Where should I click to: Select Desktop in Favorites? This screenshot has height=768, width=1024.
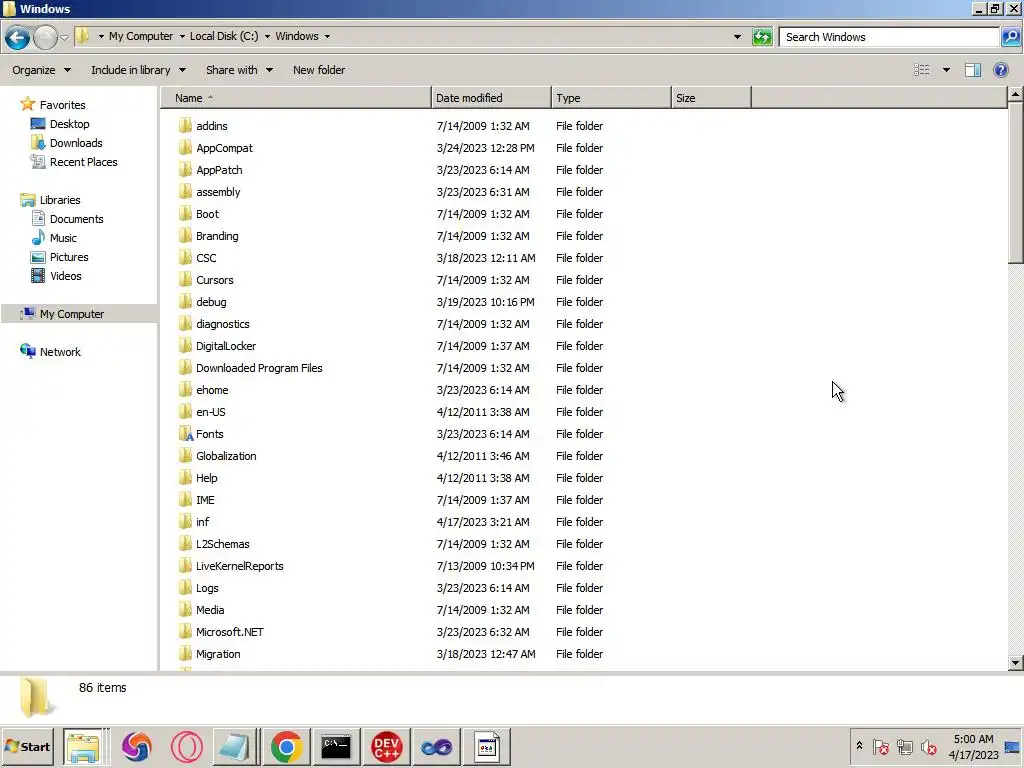click(69, 124)
